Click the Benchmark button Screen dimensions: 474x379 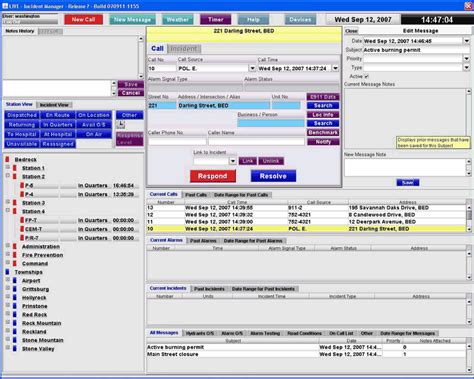coord(323,133)
